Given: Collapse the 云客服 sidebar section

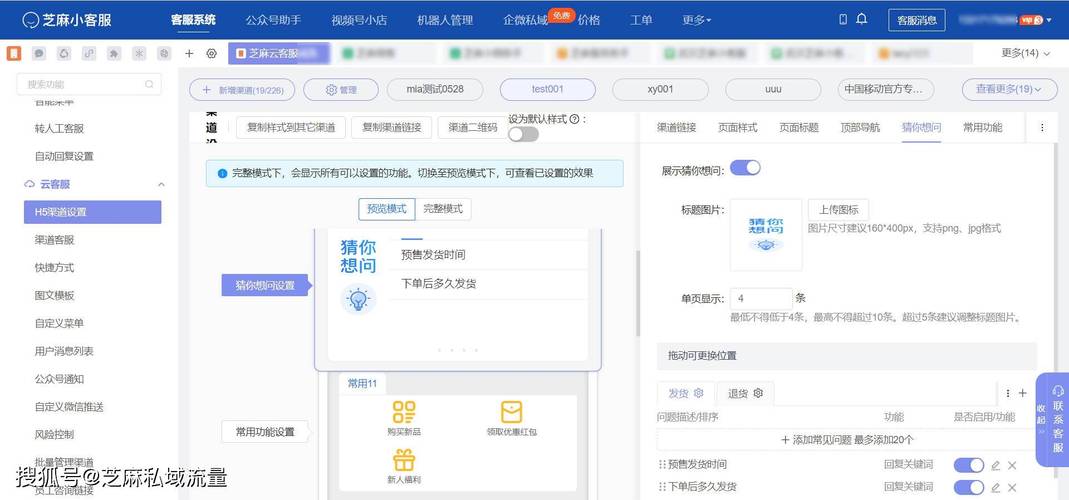Looking at the screenshot, I should pyautogui.click(x=162, y=184).
